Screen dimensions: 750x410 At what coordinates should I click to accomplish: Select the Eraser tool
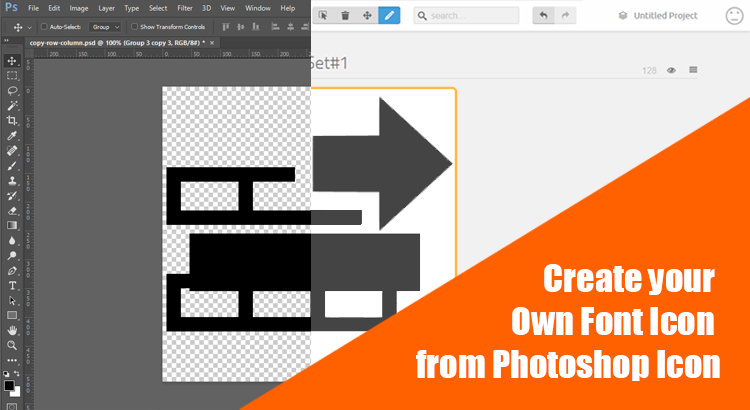pyautogui.click(x=12, y=211)
